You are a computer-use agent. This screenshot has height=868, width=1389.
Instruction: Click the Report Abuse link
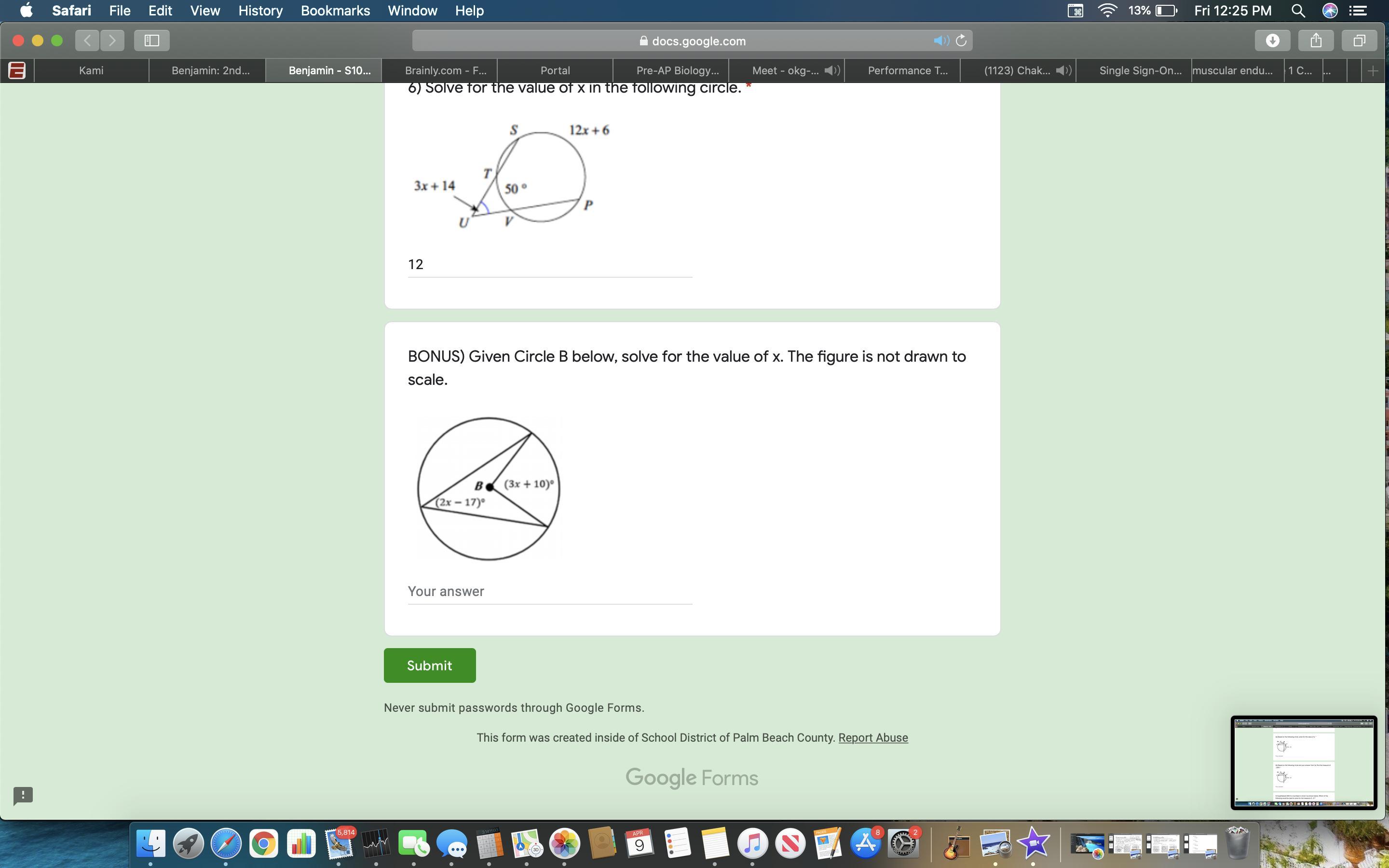pos(872,738)
